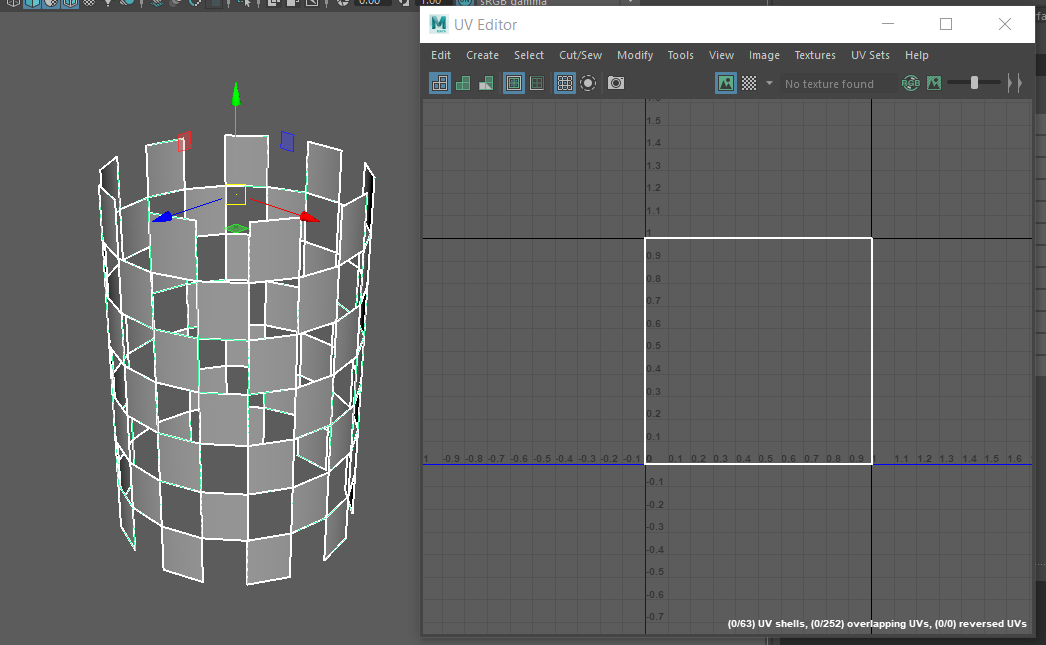Take a UV snapshot with camera icon
The width and height of the screenshot is (1046, 645).
[616, 83]
